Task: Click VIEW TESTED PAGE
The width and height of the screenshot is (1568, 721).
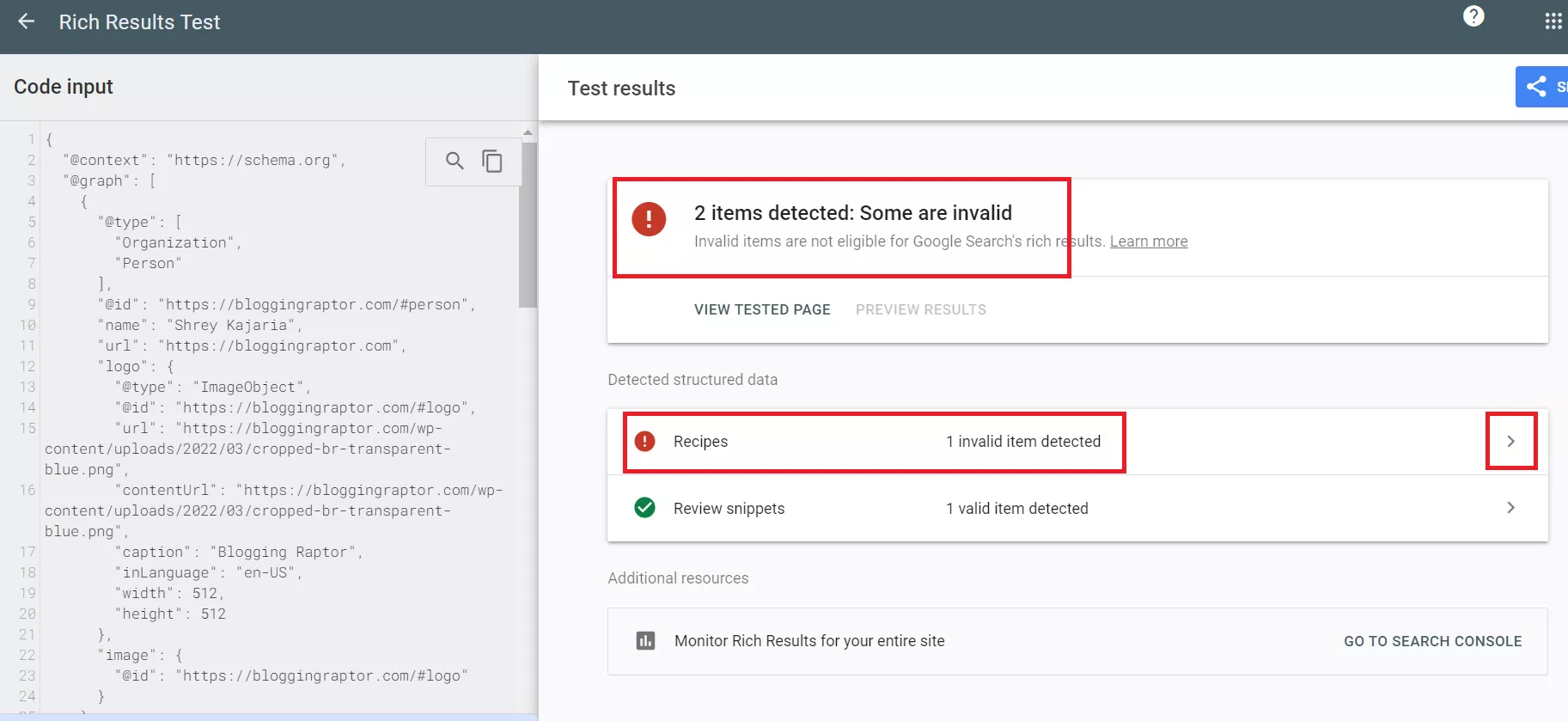Action: coord(762,309)
